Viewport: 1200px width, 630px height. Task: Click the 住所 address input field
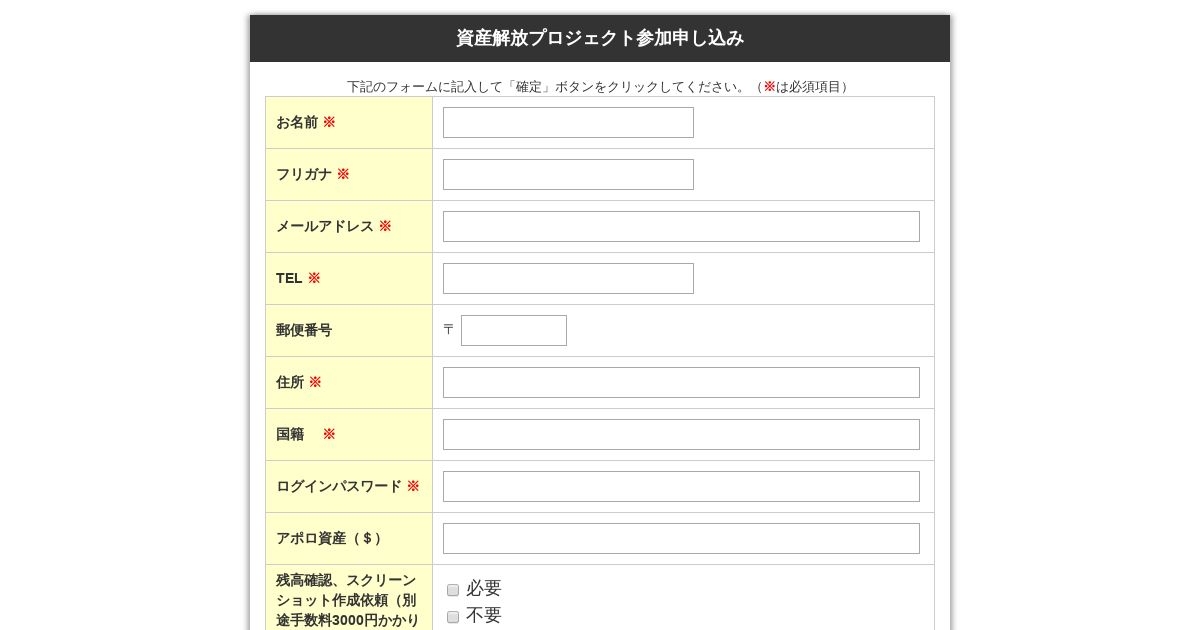[x=681, y=382]
